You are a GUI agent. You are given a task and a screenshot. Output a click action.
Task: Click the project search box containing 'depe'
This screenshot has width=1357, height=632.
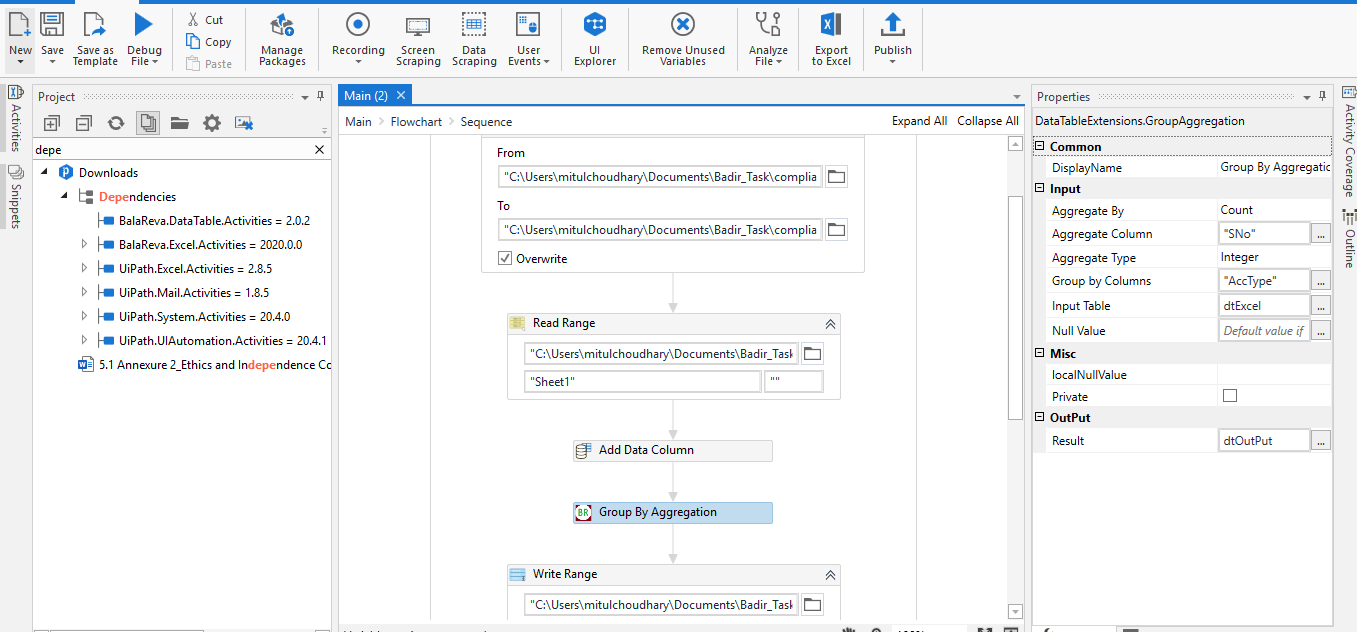click(172, 150)
